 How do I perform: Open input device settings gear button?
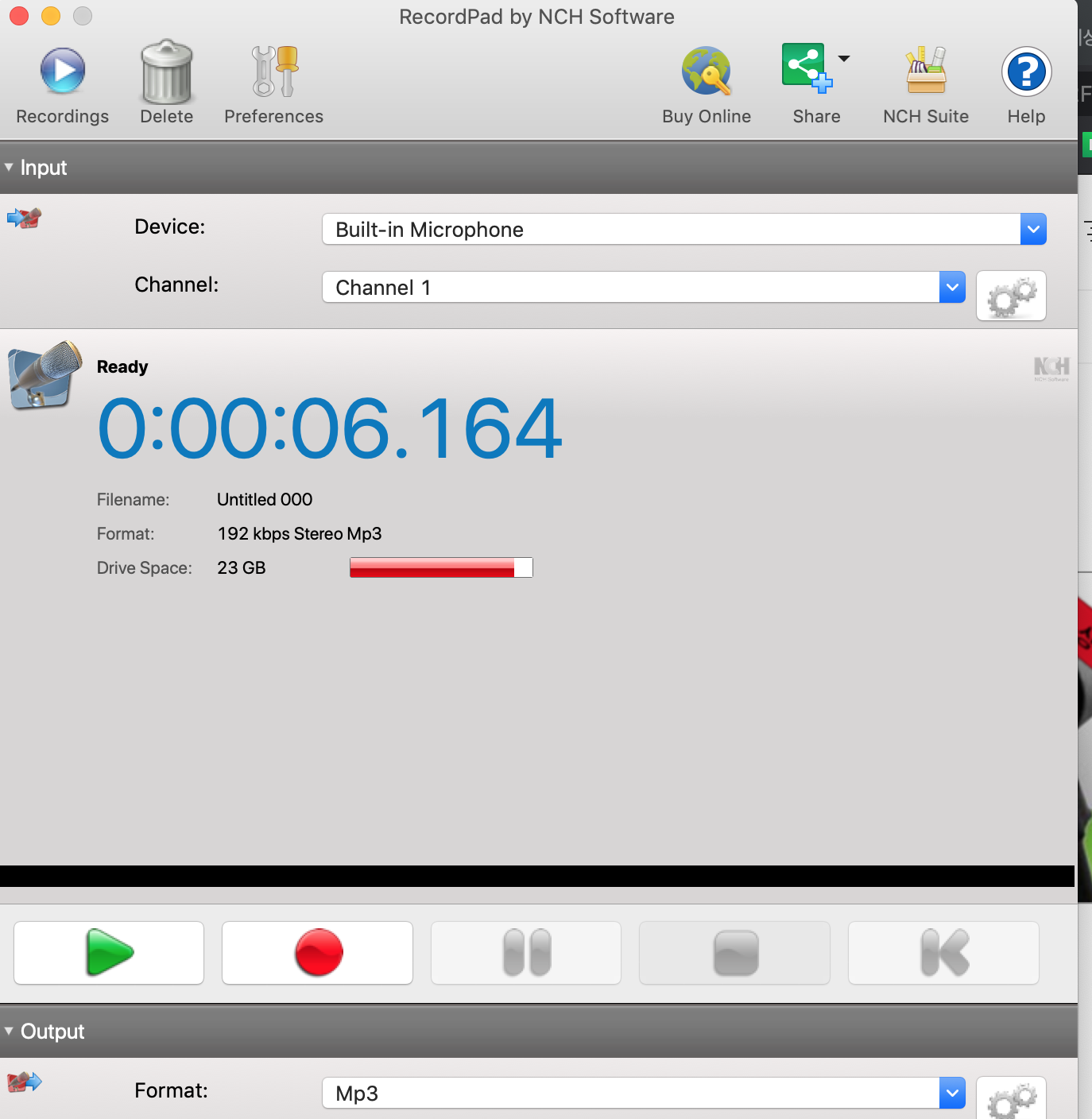coord(1011,296)
